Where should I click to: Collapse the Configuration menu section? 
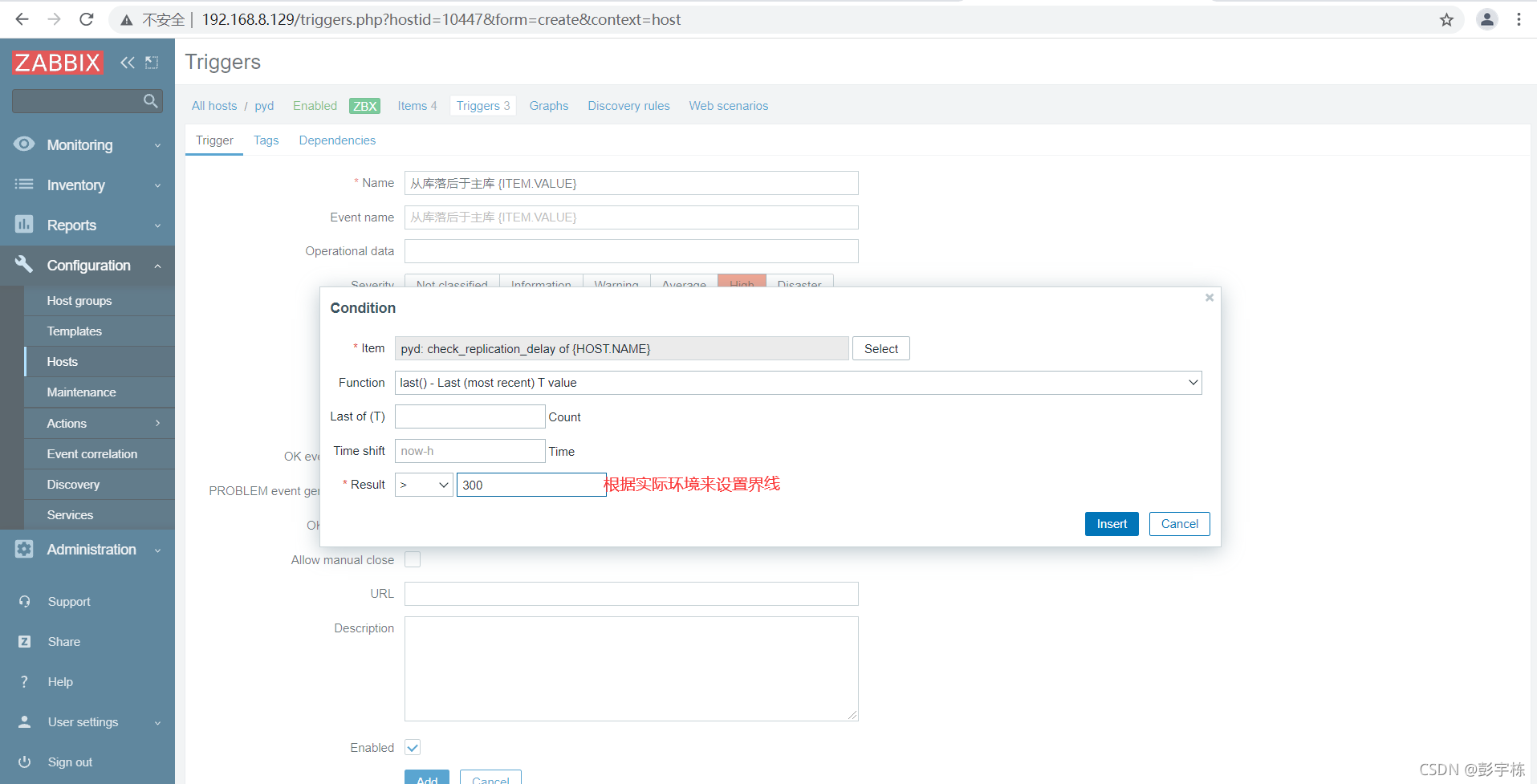point(157,266)
